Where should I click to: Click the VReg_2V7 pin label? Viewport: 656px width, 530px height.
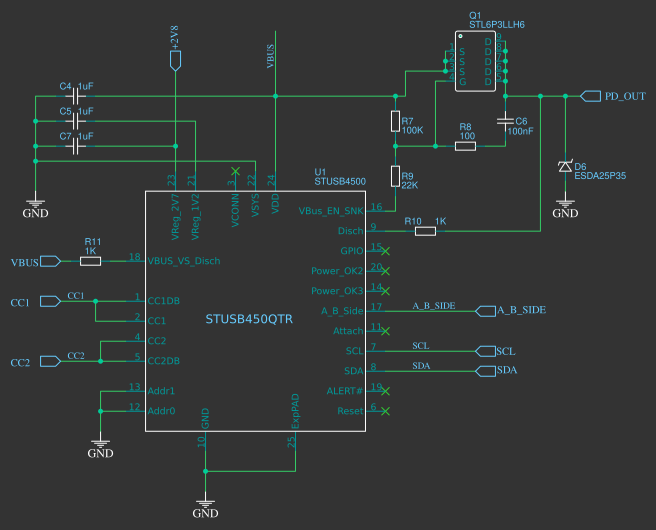tap(175, 217)
